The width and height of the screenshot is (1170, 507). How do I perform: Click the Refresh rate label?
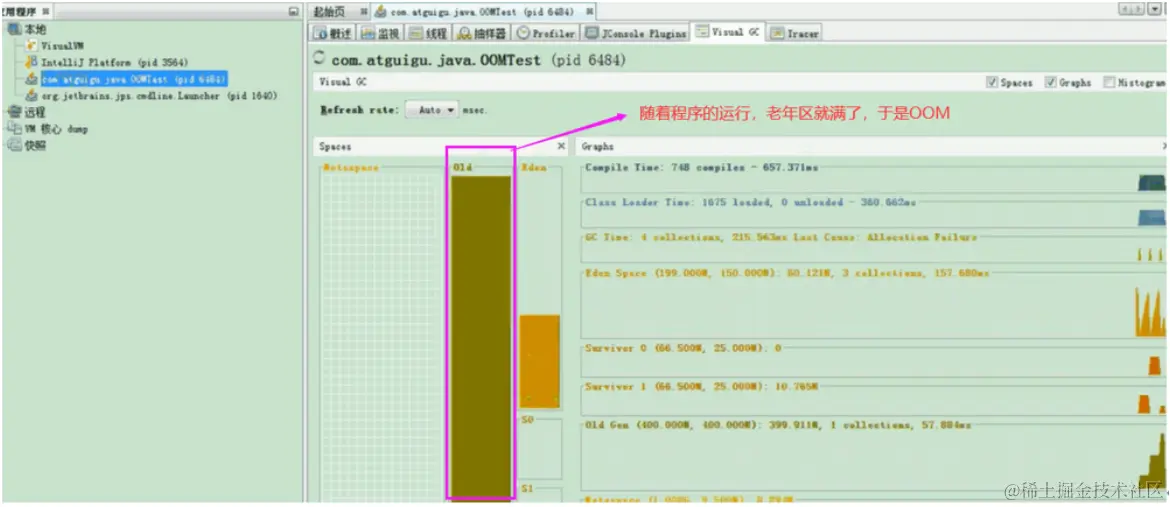click(360, 111)
